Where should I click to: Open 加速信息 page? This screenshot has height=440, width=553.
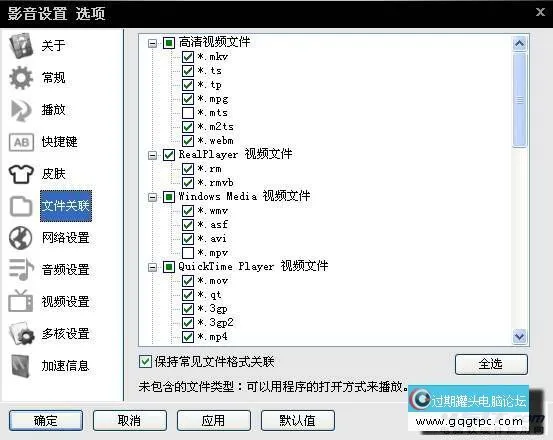pos(66,366)
